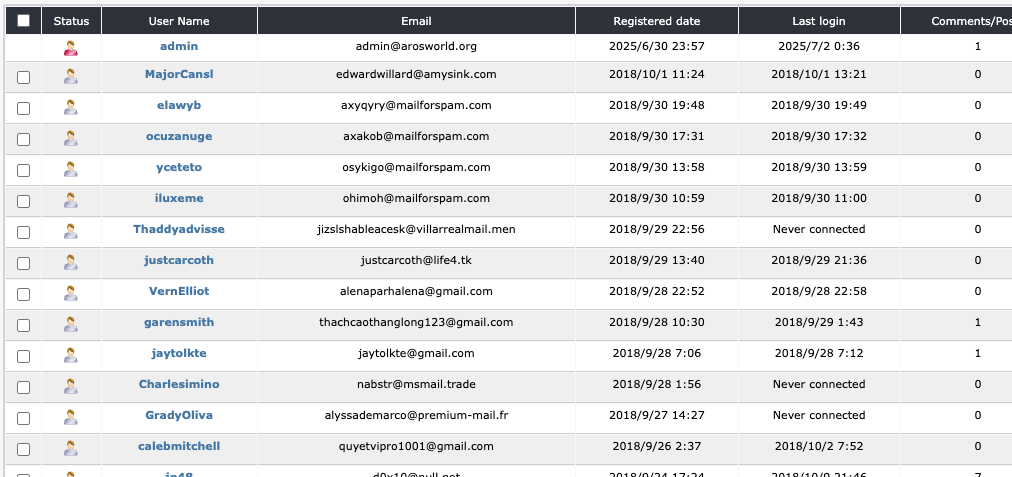1012x477 pixels.
Task: Sort by the User Name column header
Action: [x=179, y=21]
